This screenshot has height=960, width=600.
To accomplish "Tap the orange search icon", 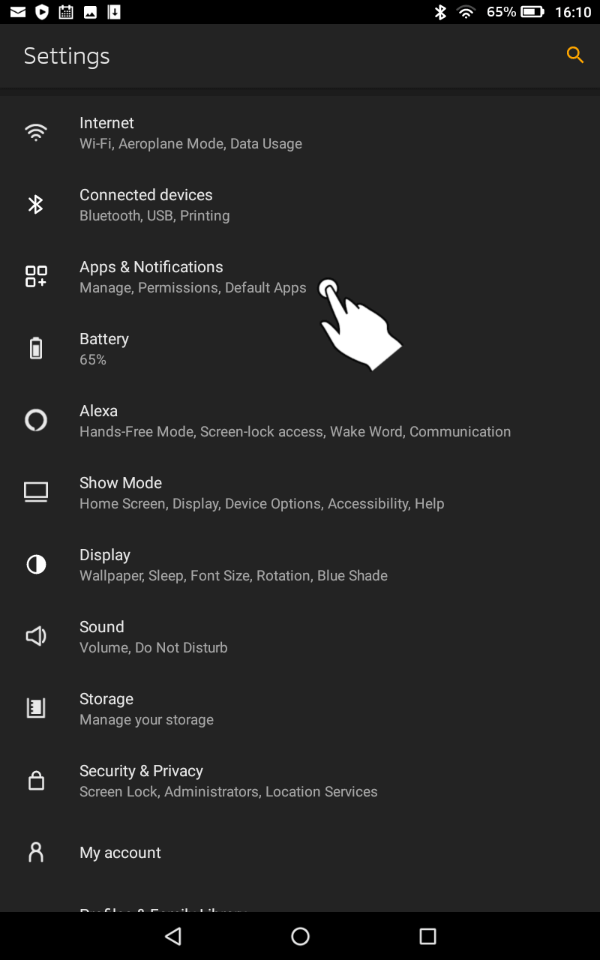I will 574,55.
